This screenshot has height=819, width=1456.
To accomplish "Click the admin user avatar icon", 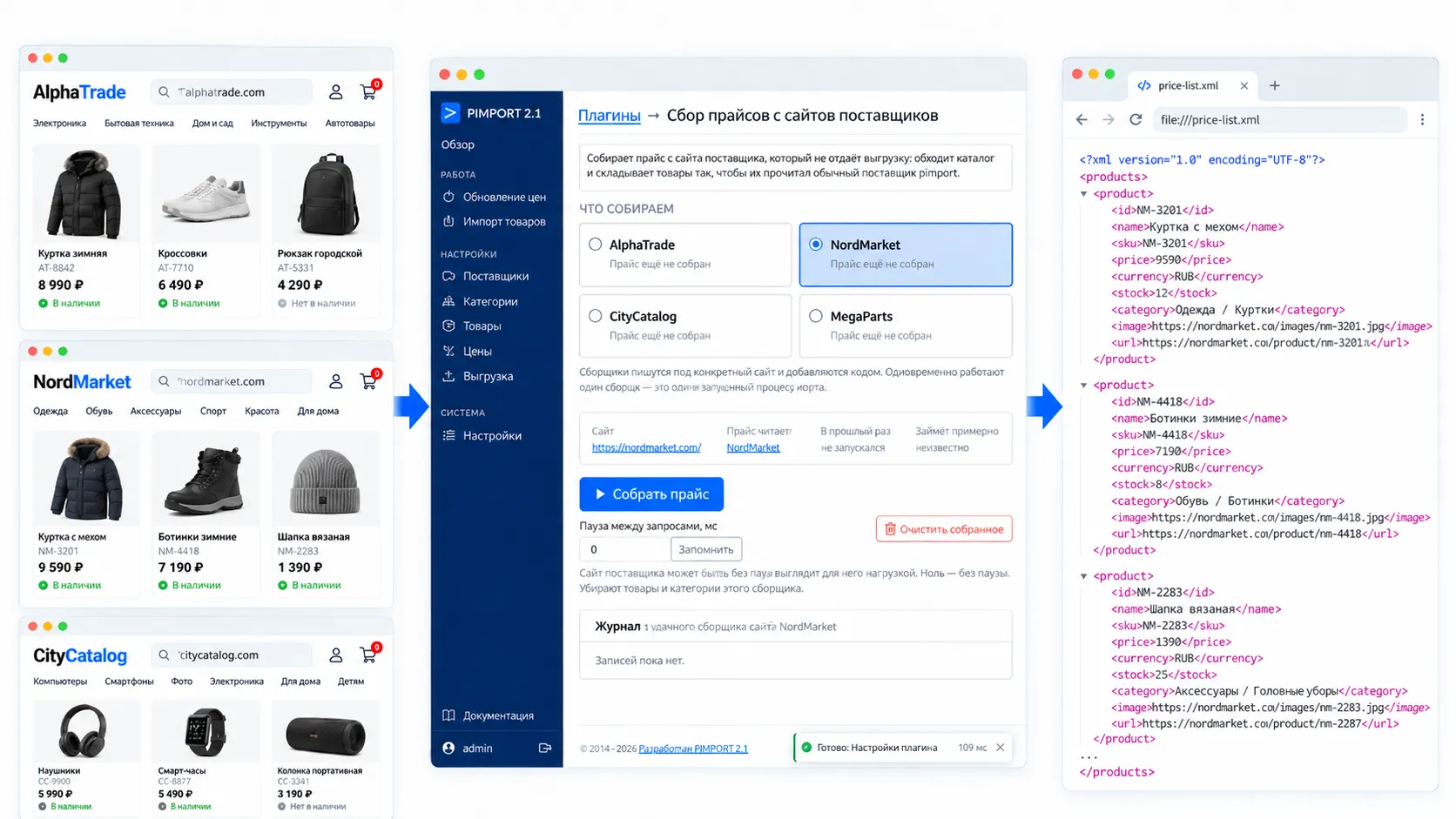I will [448, 748].
